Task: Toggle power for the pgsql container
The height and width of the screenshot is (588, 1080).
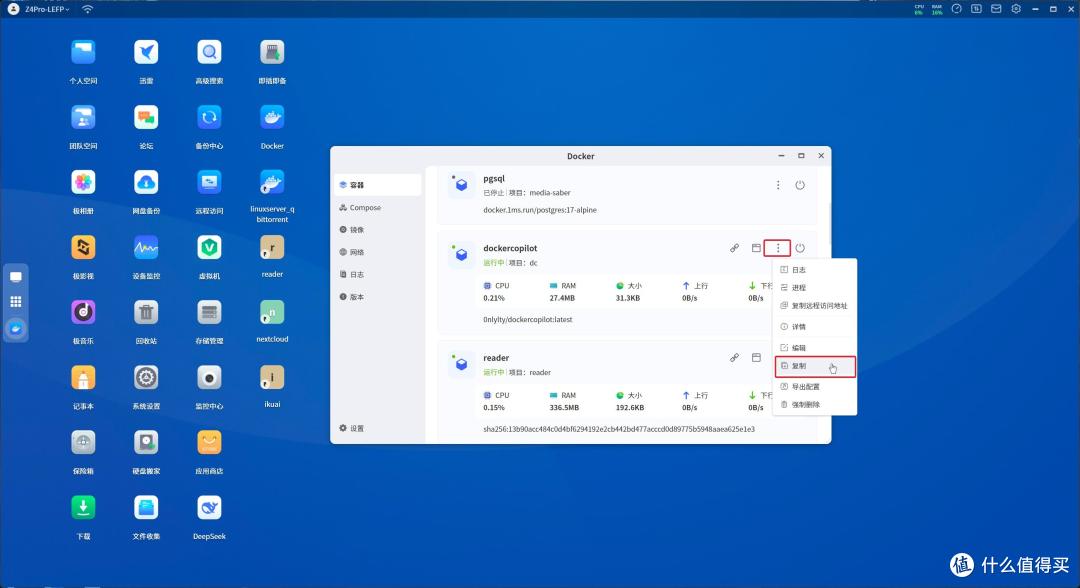Action: [800, 185]
